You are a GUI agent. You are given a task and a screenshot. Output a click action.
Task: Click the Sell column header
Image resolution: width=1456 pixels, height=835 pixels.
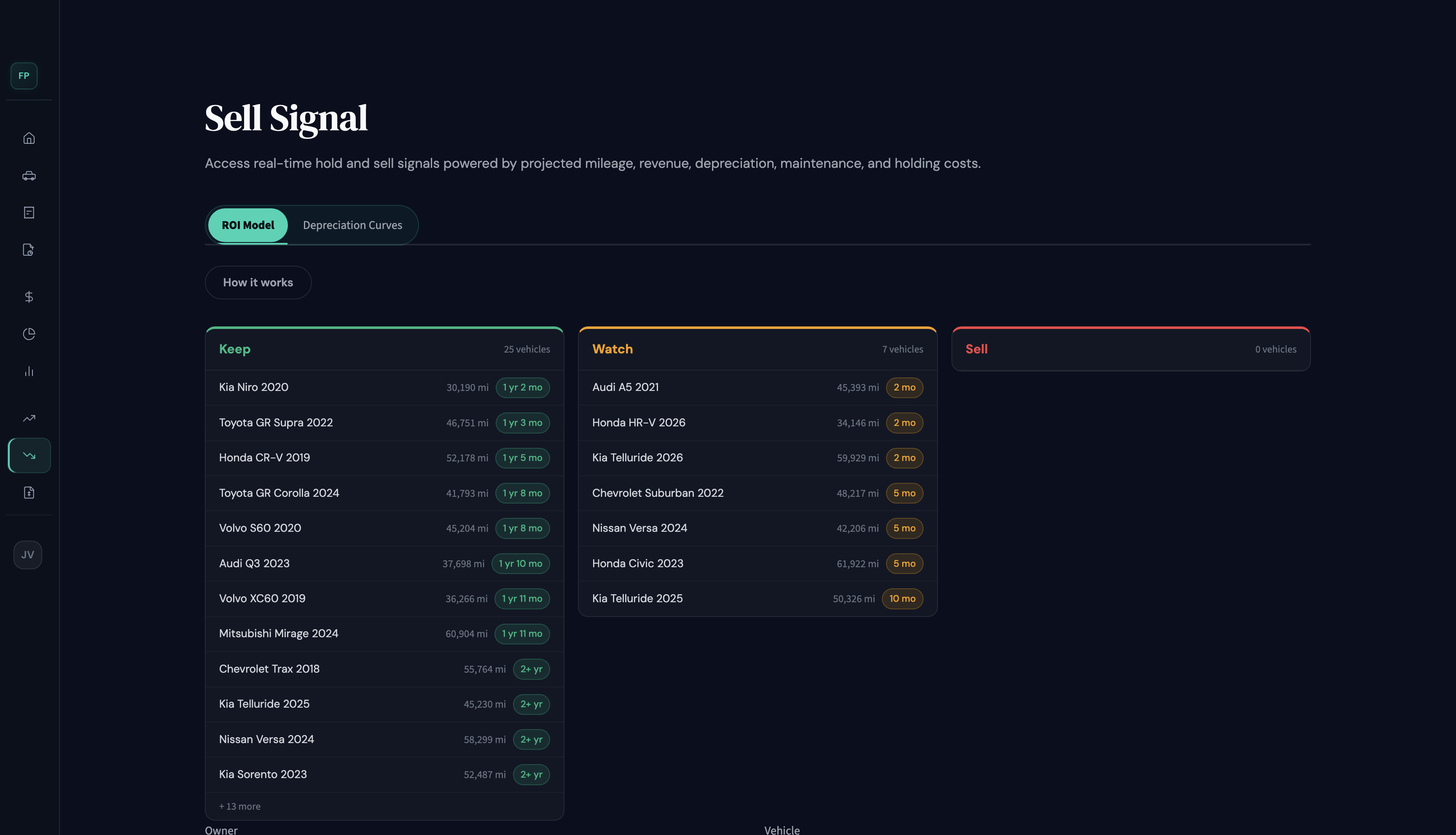(976, 349)
